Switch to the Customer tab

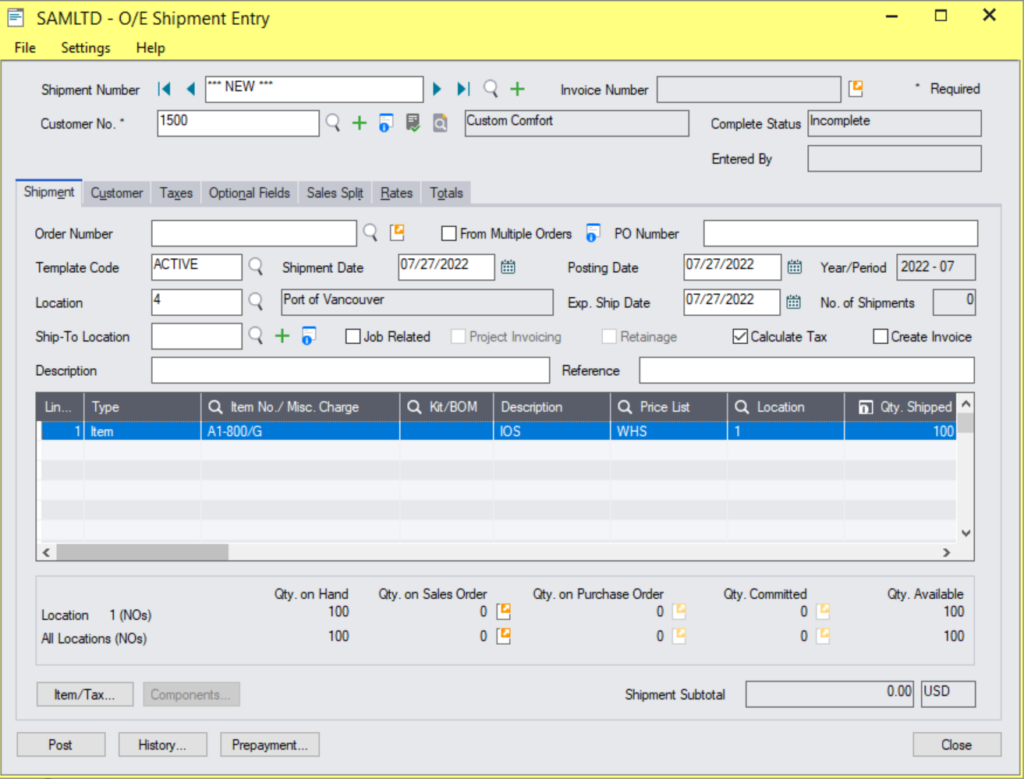(x=117, y=193)
